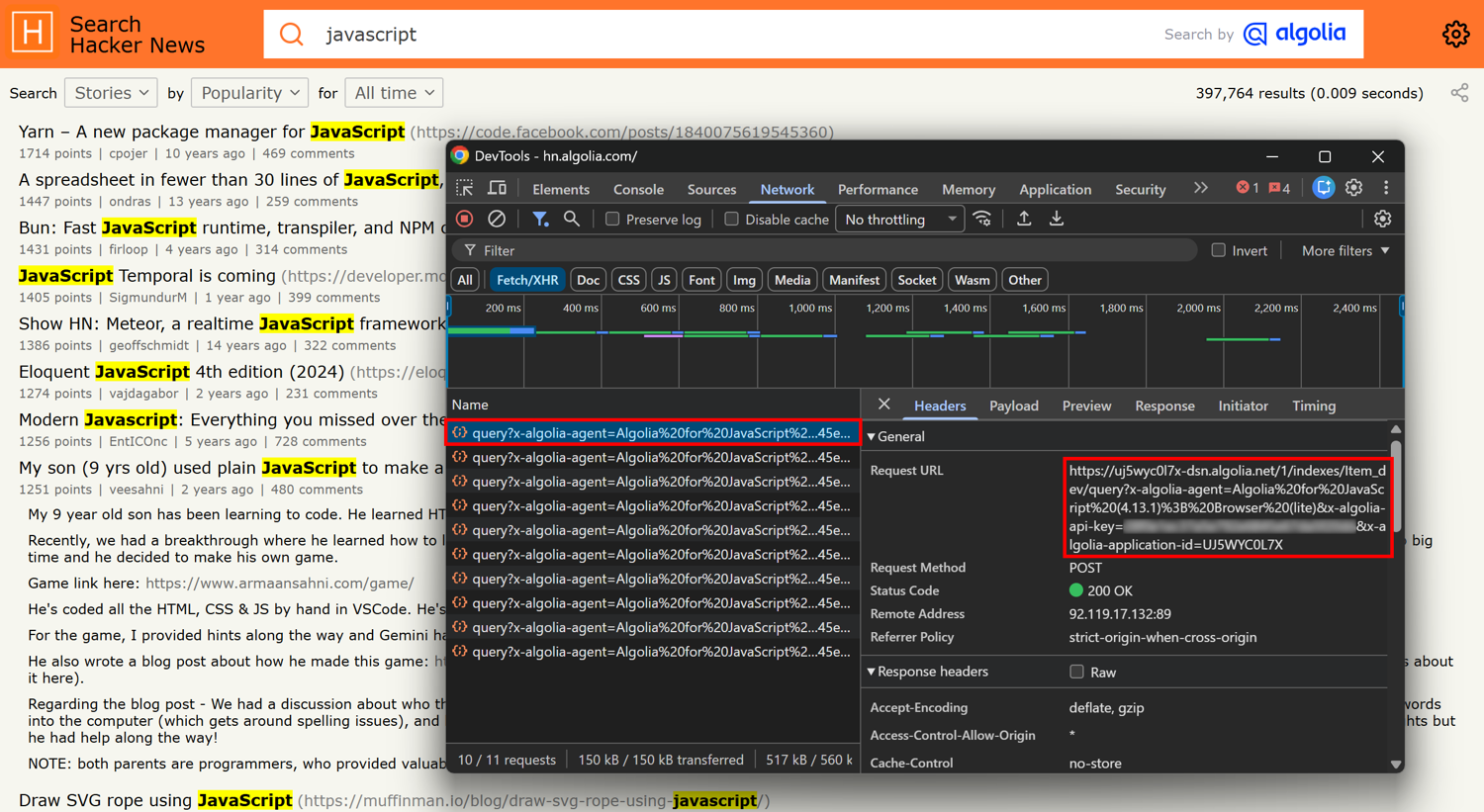Image resolution: width=1484 pixels, height=812 pixels.
Task: Open the Response tab of the request
Action: point(1164,406)
